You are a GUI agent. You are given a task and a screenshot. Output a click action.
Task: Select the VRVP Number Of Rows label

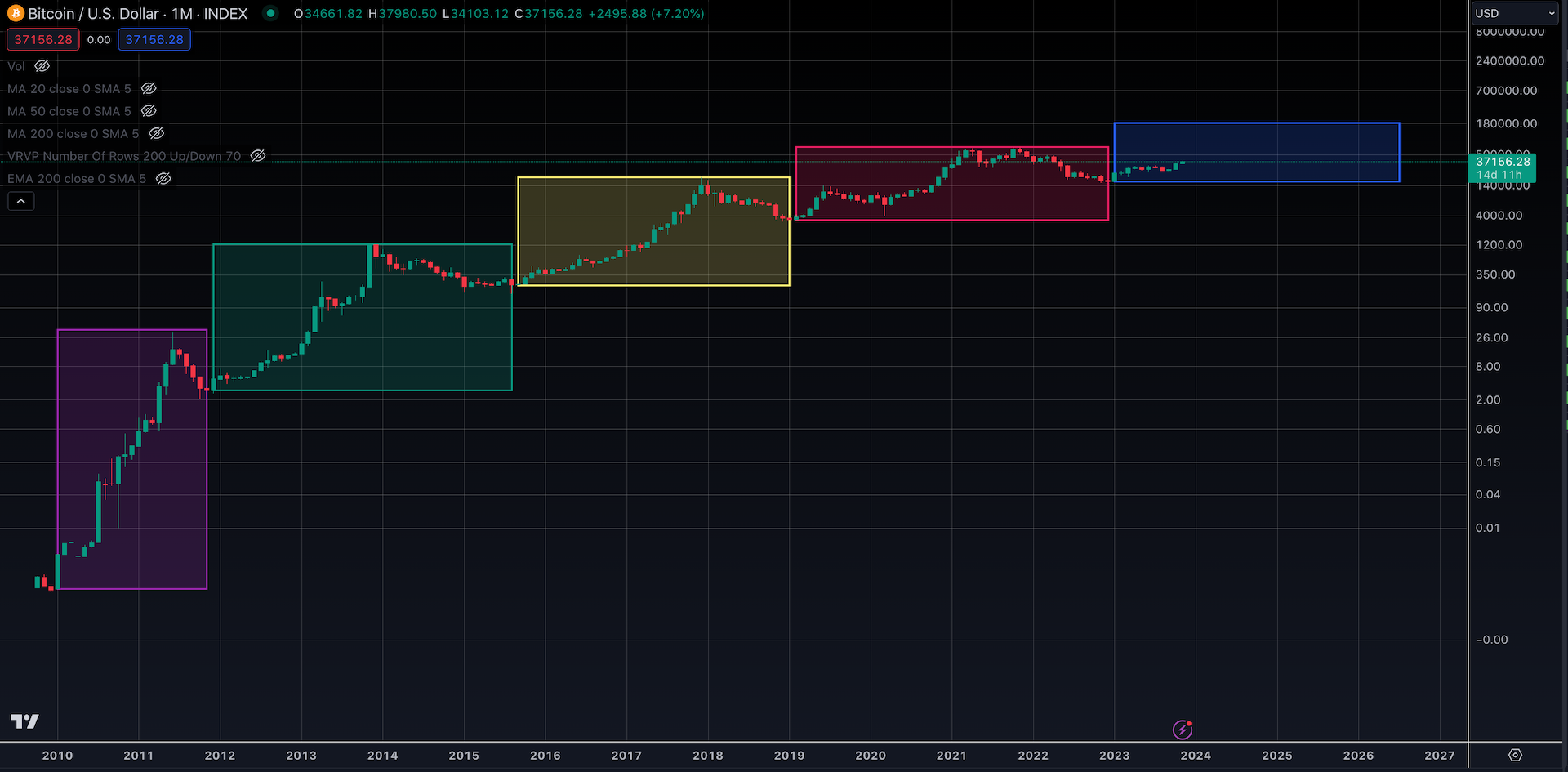[124, 156]
